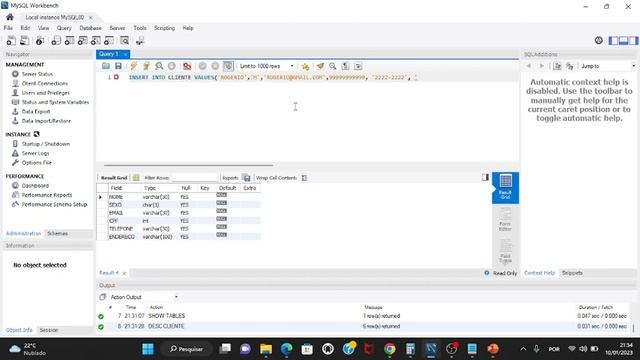Create a new SQL tab icon
640x360 pixels.
(x=11, y=40)
